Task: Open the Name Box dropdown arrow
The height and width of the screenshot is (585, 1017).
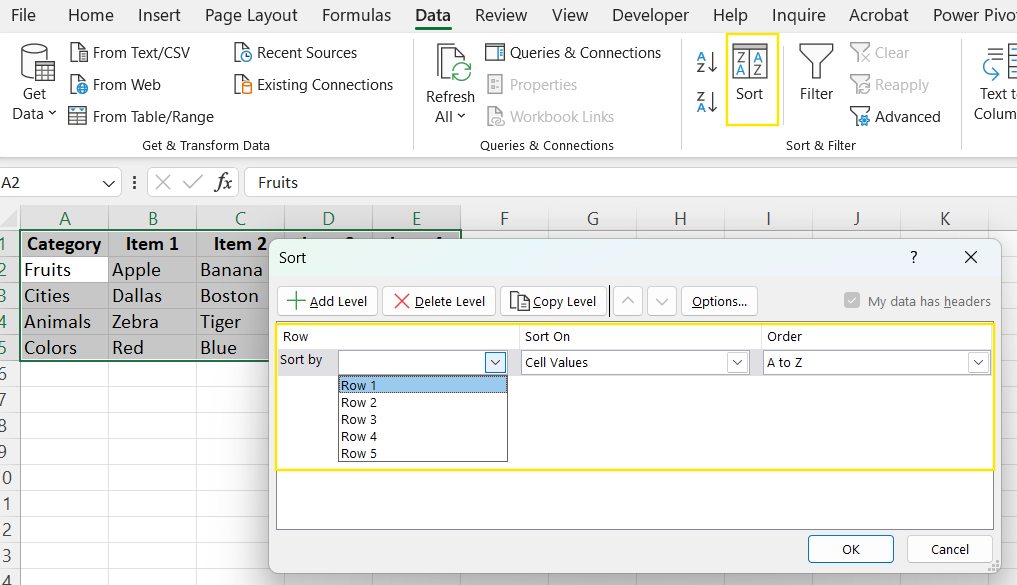Action: point(108,183)
